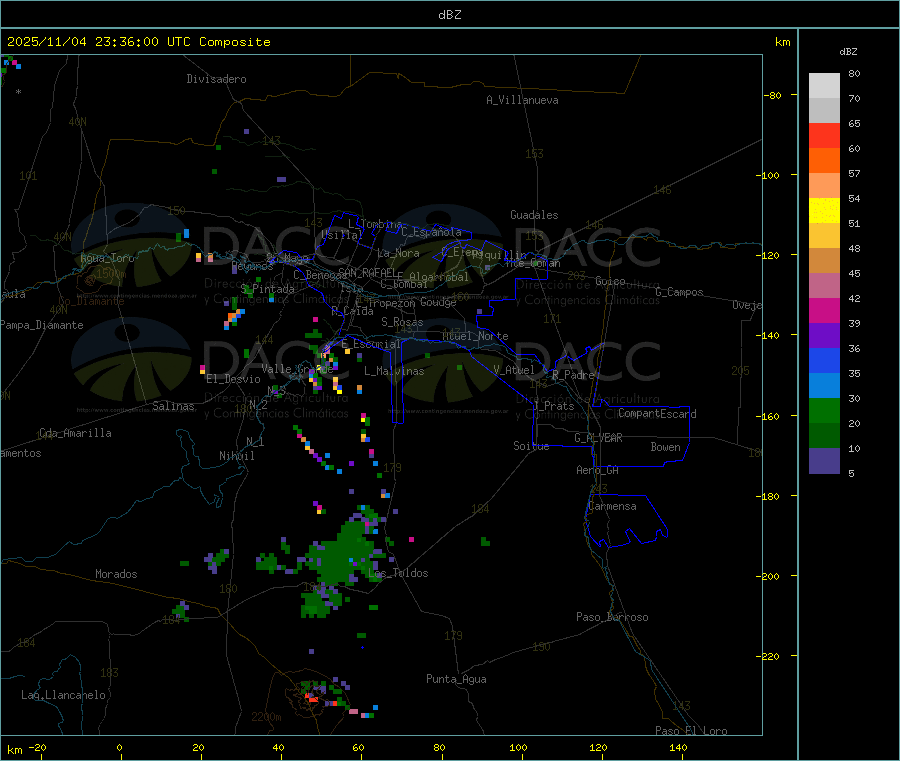Click legend value 65 beside the color scale
Image resolution: width=900 pixels, height=761 pixels.
tap(854, 123)
